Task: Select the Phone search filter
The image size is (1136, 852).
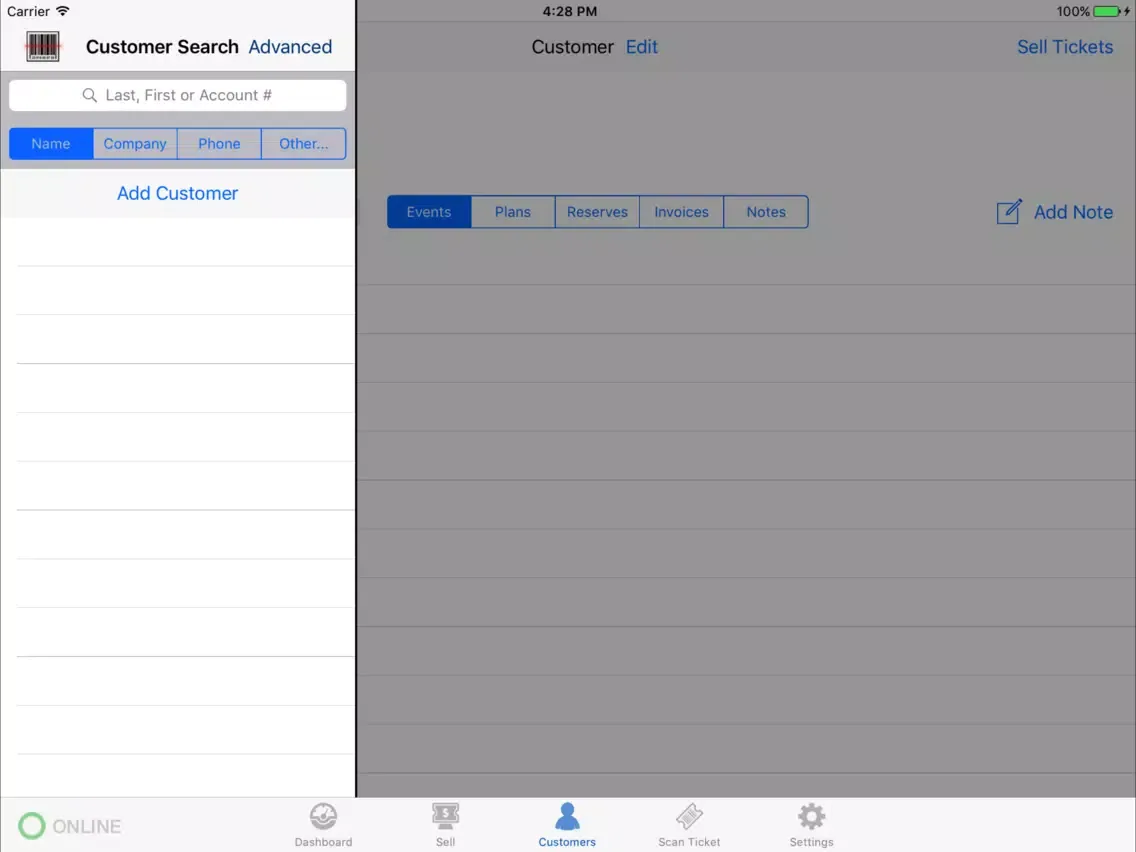Action: pyautogui.click(x=219, y=143)
